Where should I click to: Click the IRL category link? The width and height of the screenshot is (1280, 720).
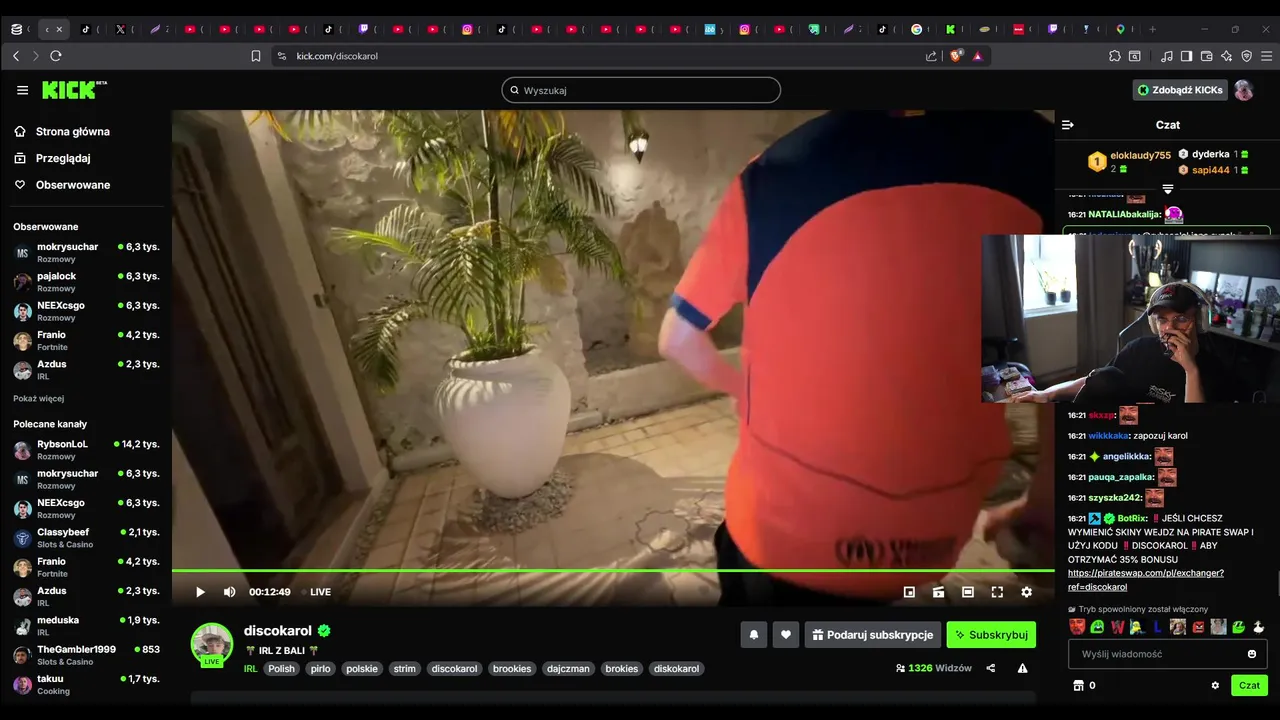pyautogui.click(x=250, y=668)
